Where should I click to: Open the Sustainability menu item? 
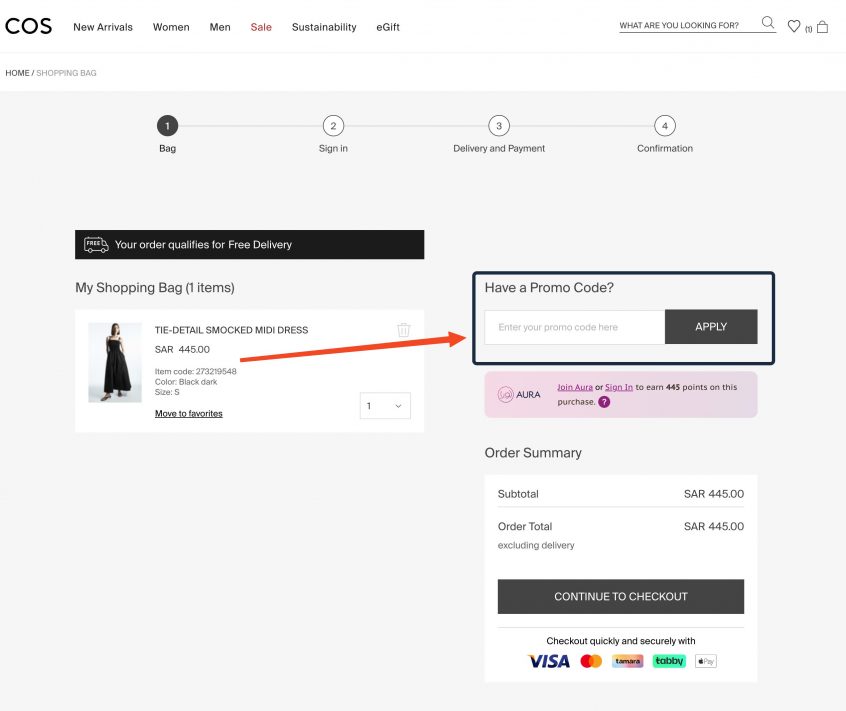coord(324,27)
